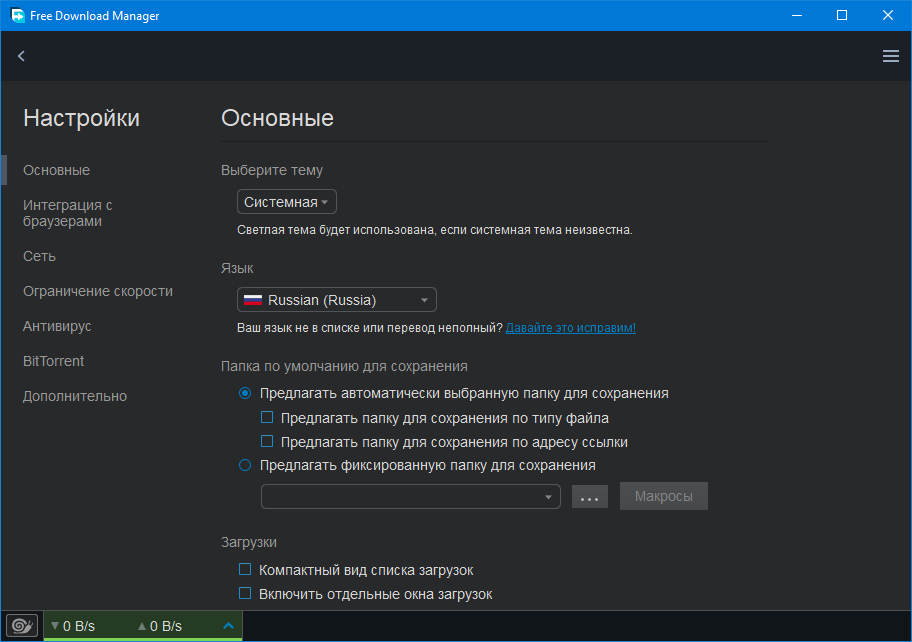Open the Антивирус settings section
Screen dimensions: 912x642
tap(57, 326)
